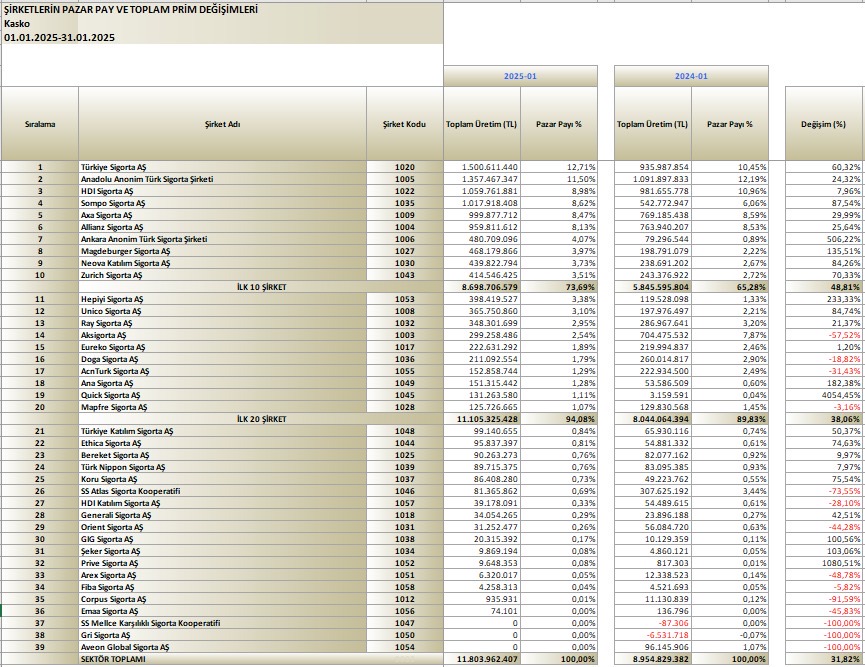Select the 'Corpus Sigorta AŞ' cell
865x667 pixels.
222,599
